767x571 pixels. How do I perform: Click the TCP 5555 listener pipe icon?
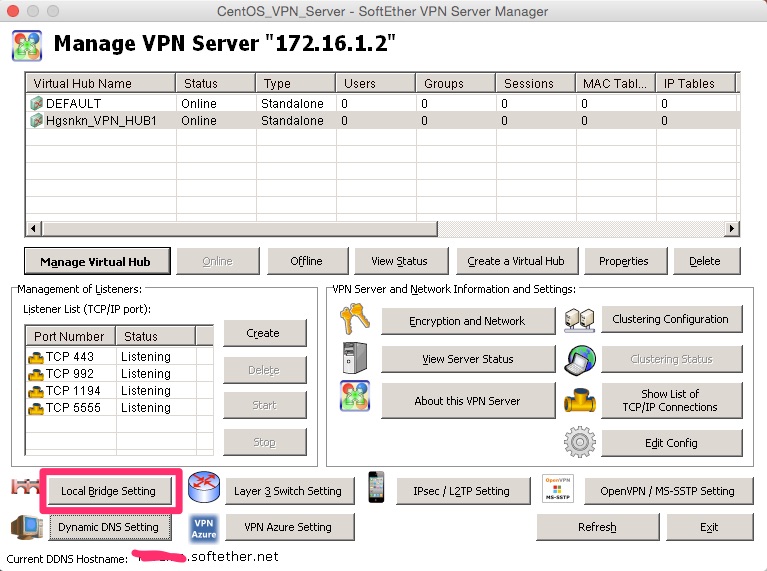pyautogui.click(x=36, y=409)
